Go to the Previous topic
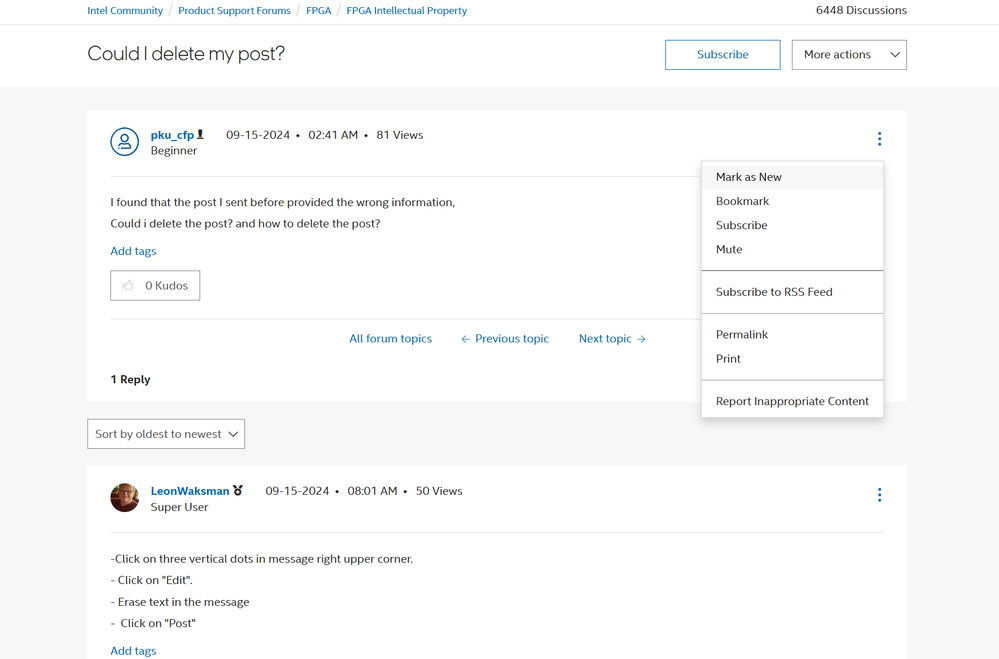Screen dimensions: 999x659 pyautogui.click(x=505, y=339)
